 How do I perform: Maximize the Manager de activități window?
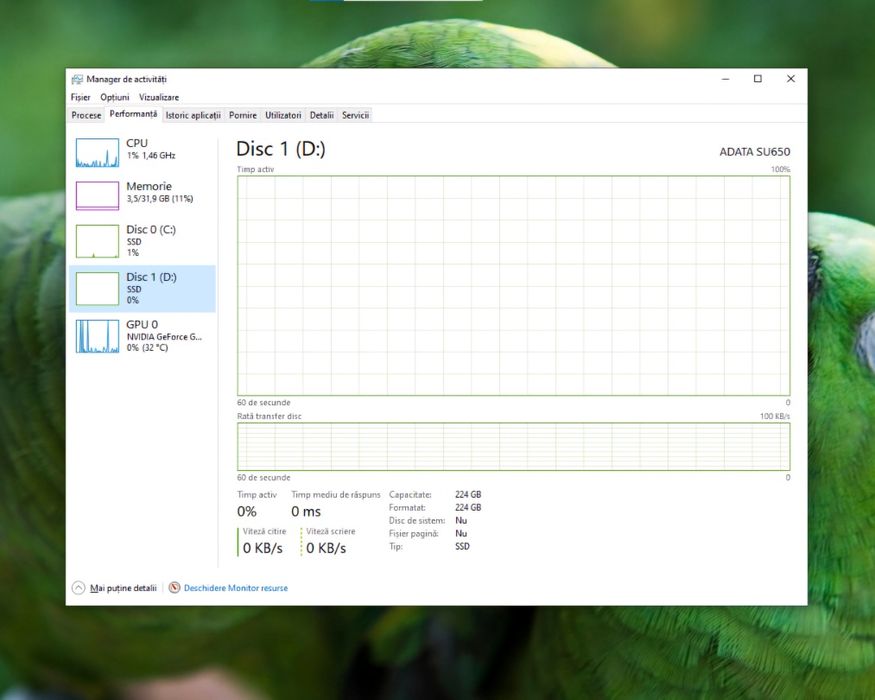(758, 79)
